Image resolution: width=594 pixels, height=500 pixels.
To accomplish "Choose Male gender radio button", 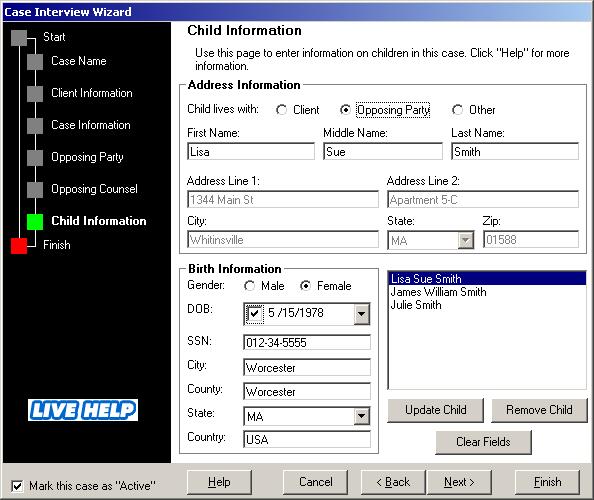I will [x=249, y=286].
